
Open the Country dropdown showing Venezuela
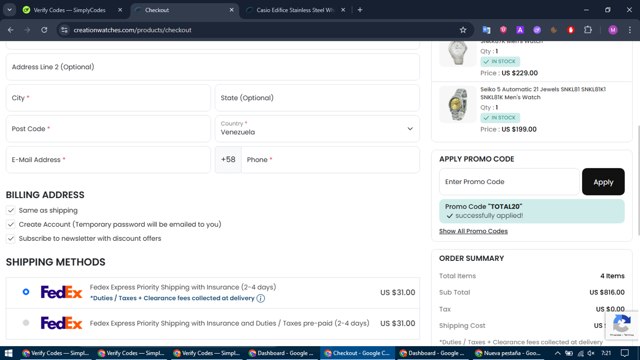[x=317, y=129]
